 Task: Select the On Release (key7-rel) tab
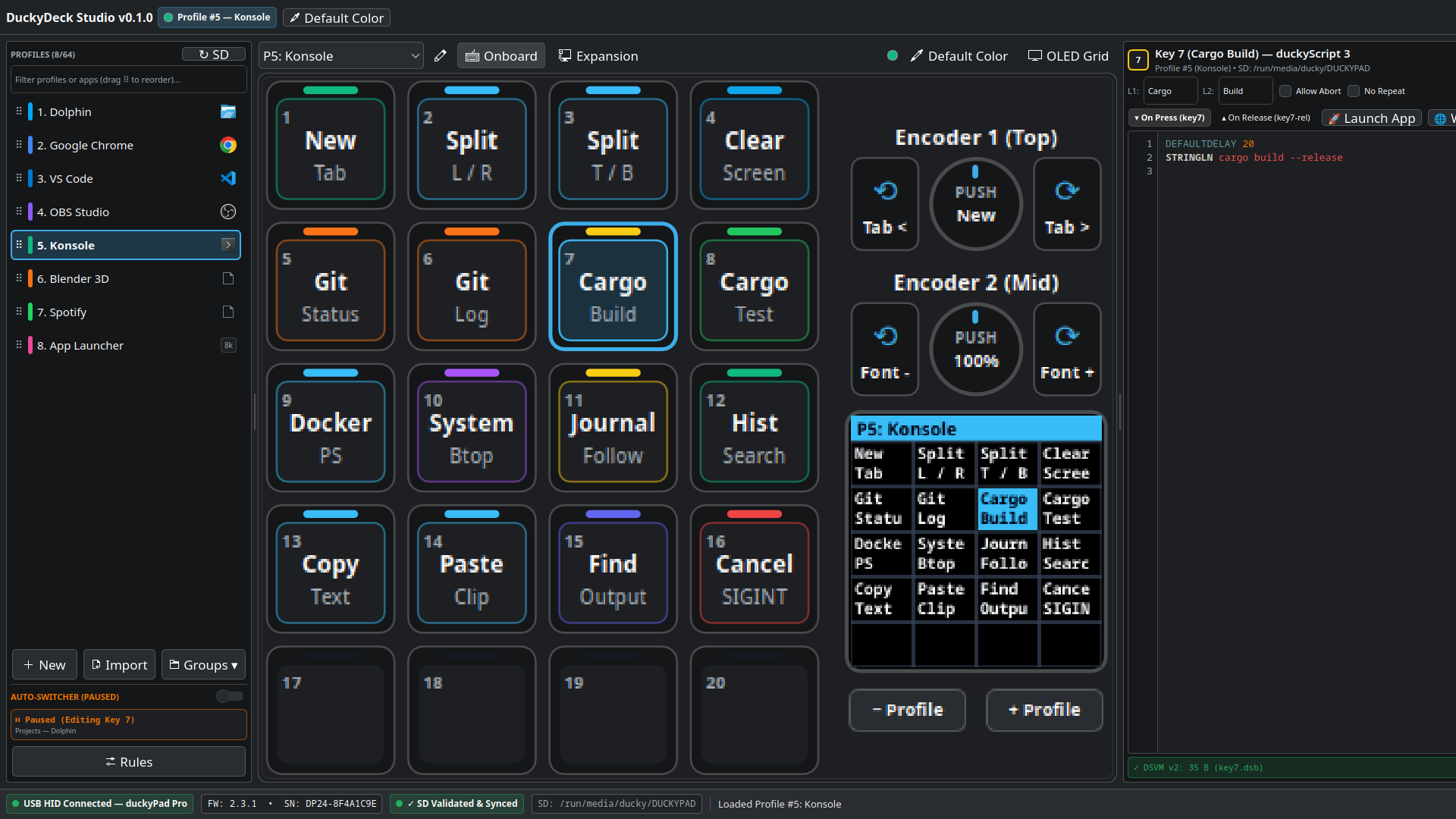click(x=1265, y=118)
